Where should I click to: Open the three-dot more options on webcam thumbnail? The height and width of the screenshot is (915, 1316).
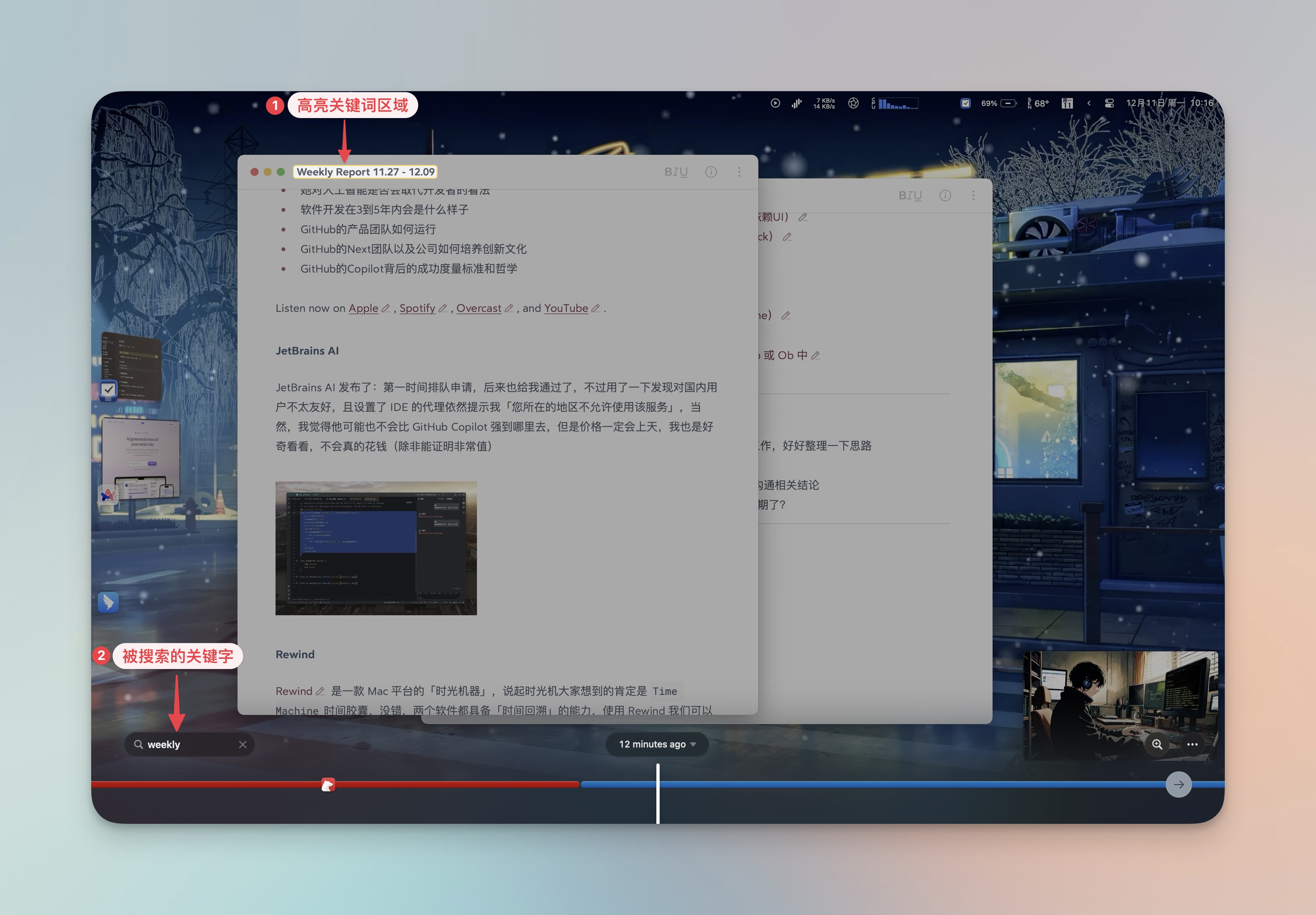[1193, 744]
